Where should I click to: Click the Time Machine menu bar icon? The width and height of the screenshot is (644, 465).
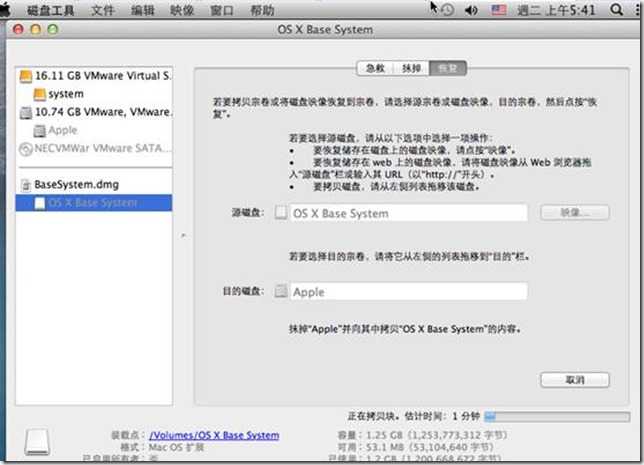tap(447, 9)
